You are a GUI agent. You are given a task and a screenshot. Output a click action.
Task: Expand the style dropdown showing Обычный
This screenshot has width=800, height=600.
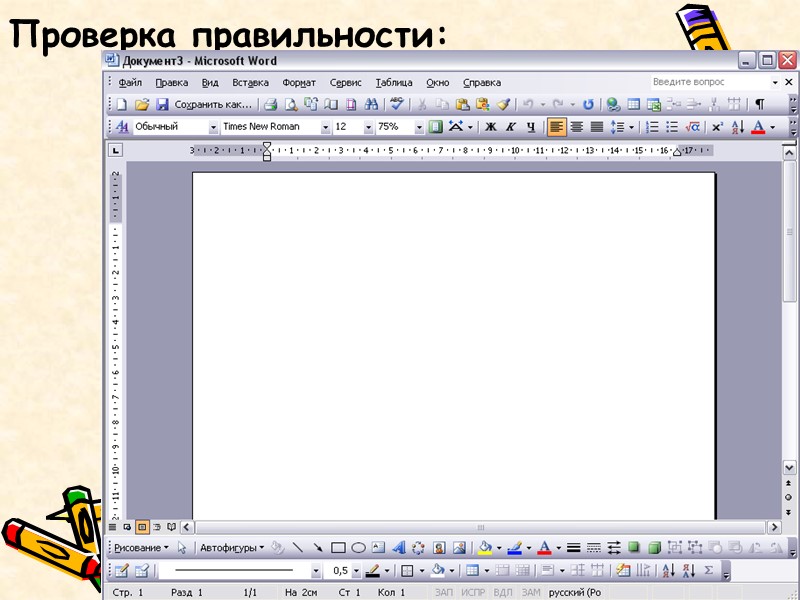pos(213,127)
